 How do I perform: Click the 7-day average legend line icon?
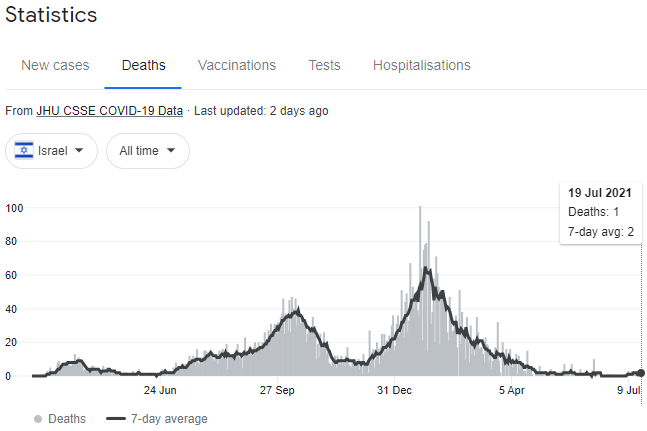115,419
